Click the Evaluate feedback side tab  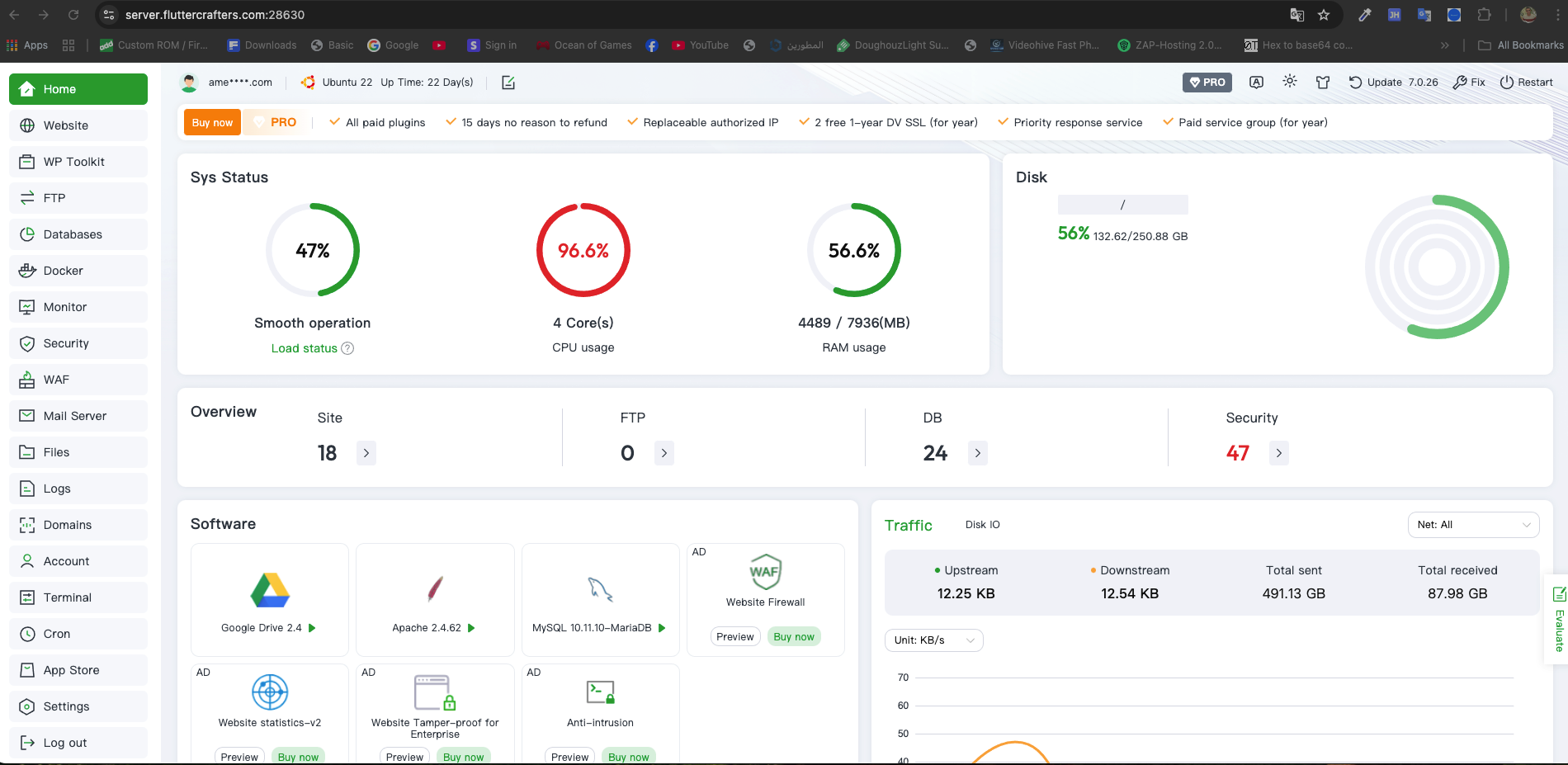(x=1558, y=619)
